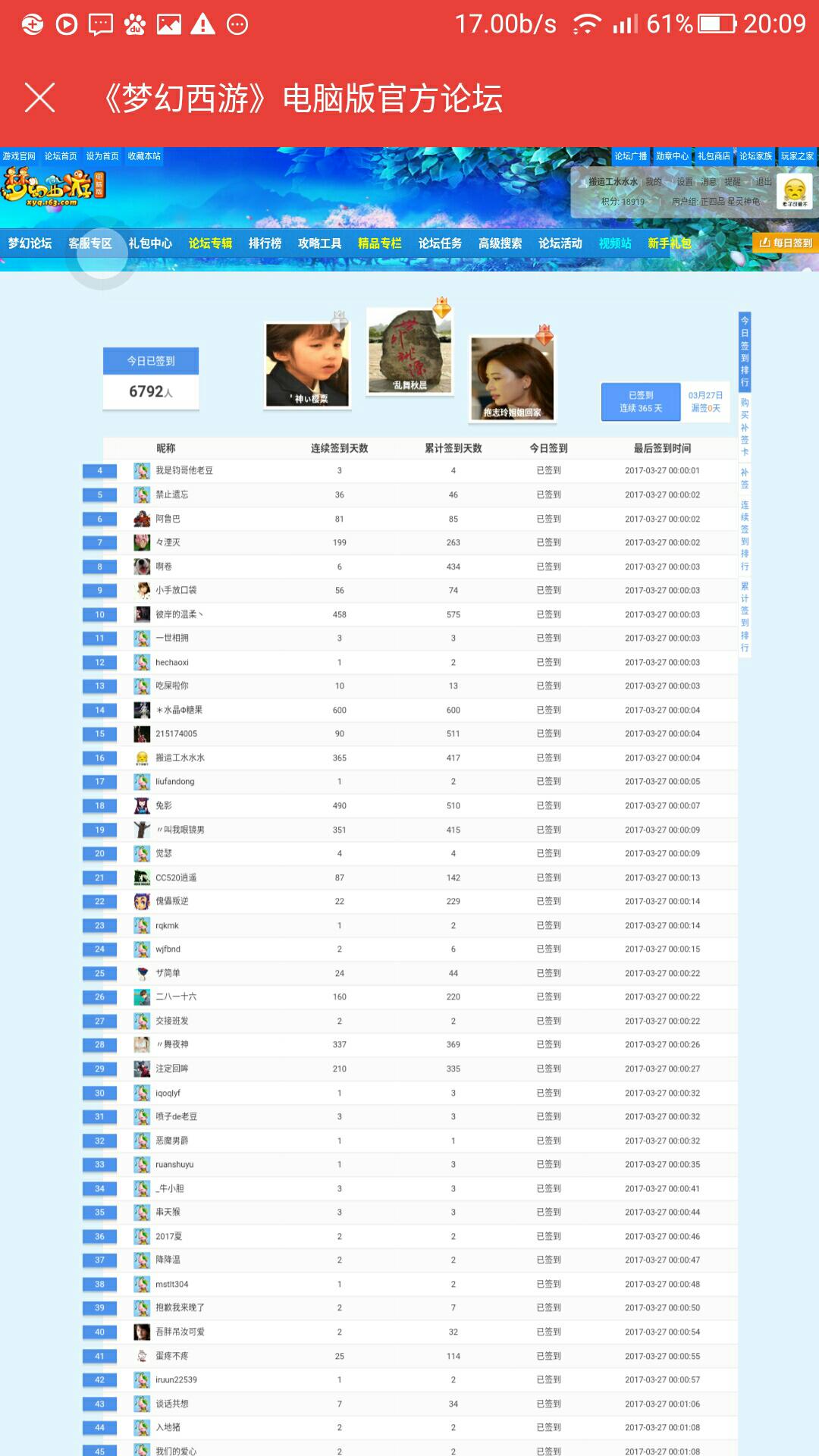
Task: Click the avatar beside 傀儡叛逆
Action: (142, 901)
